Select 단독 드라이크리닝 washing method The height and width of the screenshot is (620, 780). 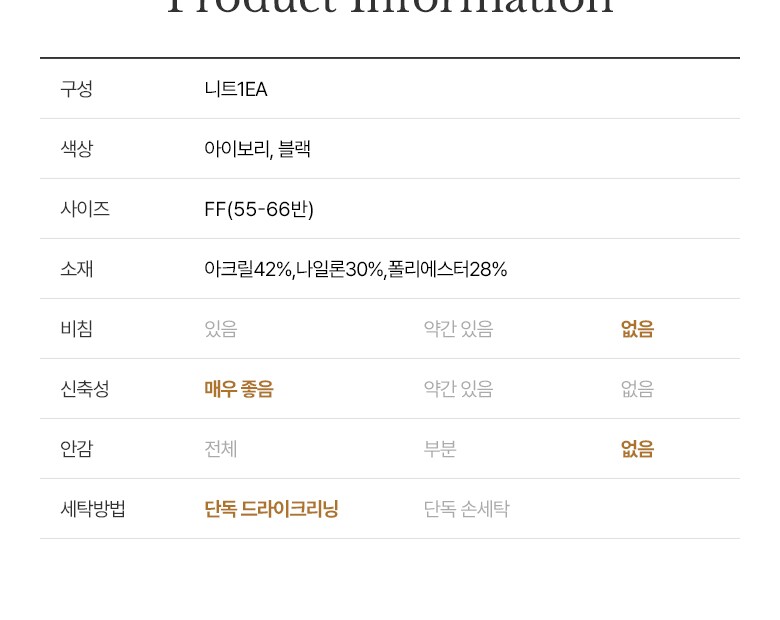(271, 509)
